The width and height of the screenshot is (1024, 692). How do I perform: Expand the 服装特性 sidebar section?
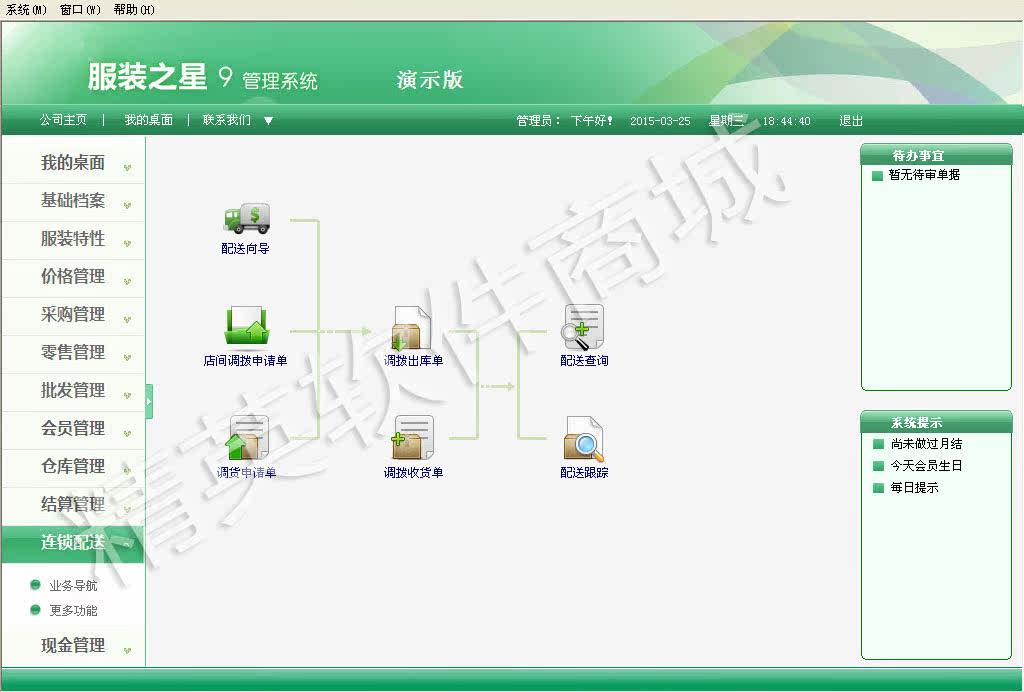pos(72,239)
